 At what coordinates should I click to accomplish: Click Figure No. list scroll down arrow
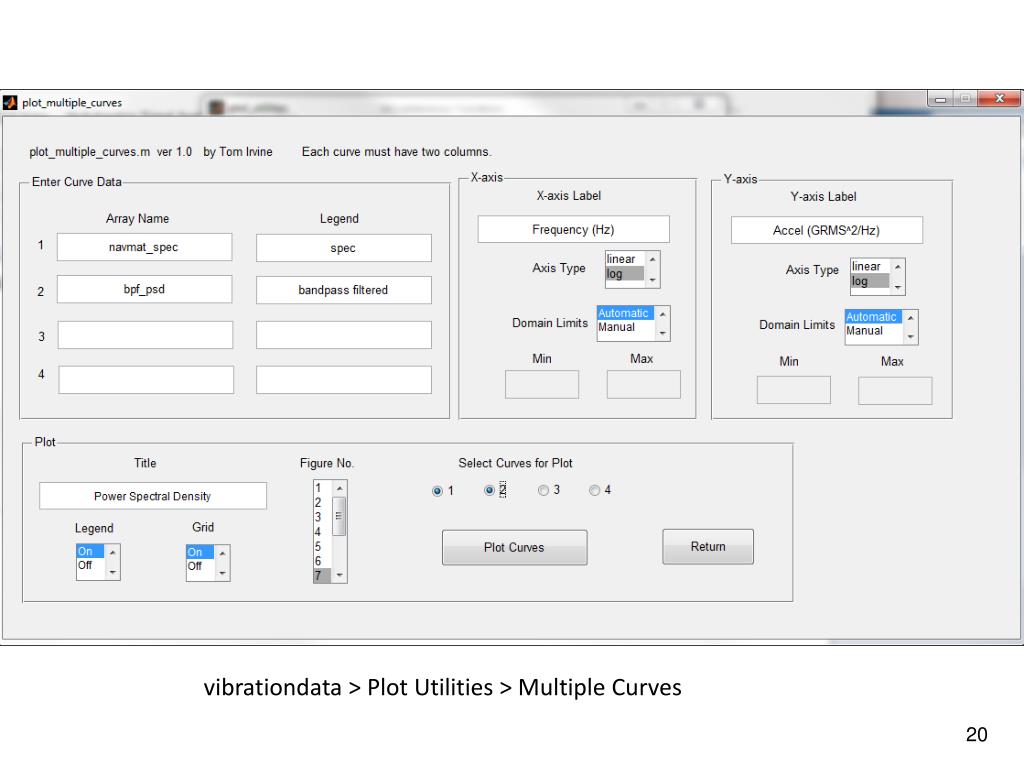[339, 575]
